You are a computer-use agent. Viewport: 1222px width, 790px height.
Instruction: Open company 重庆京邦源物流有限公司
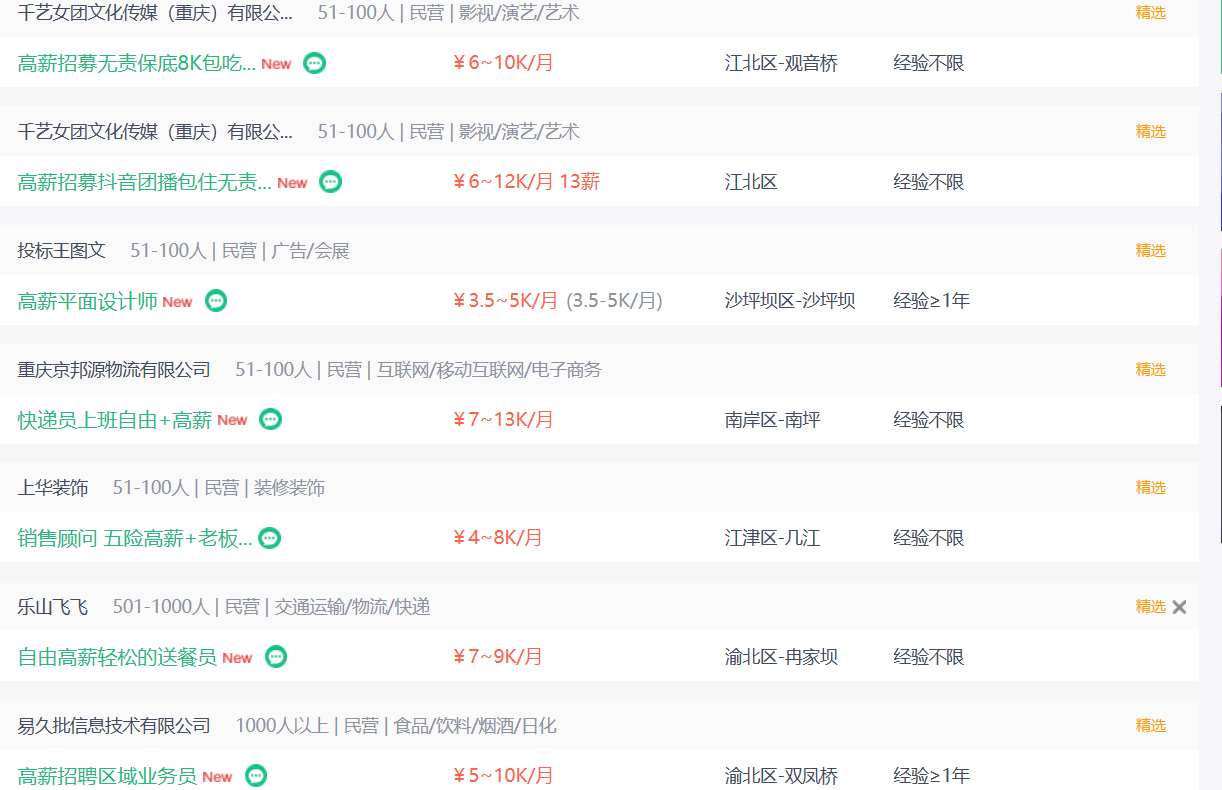(x=114, y=370)
